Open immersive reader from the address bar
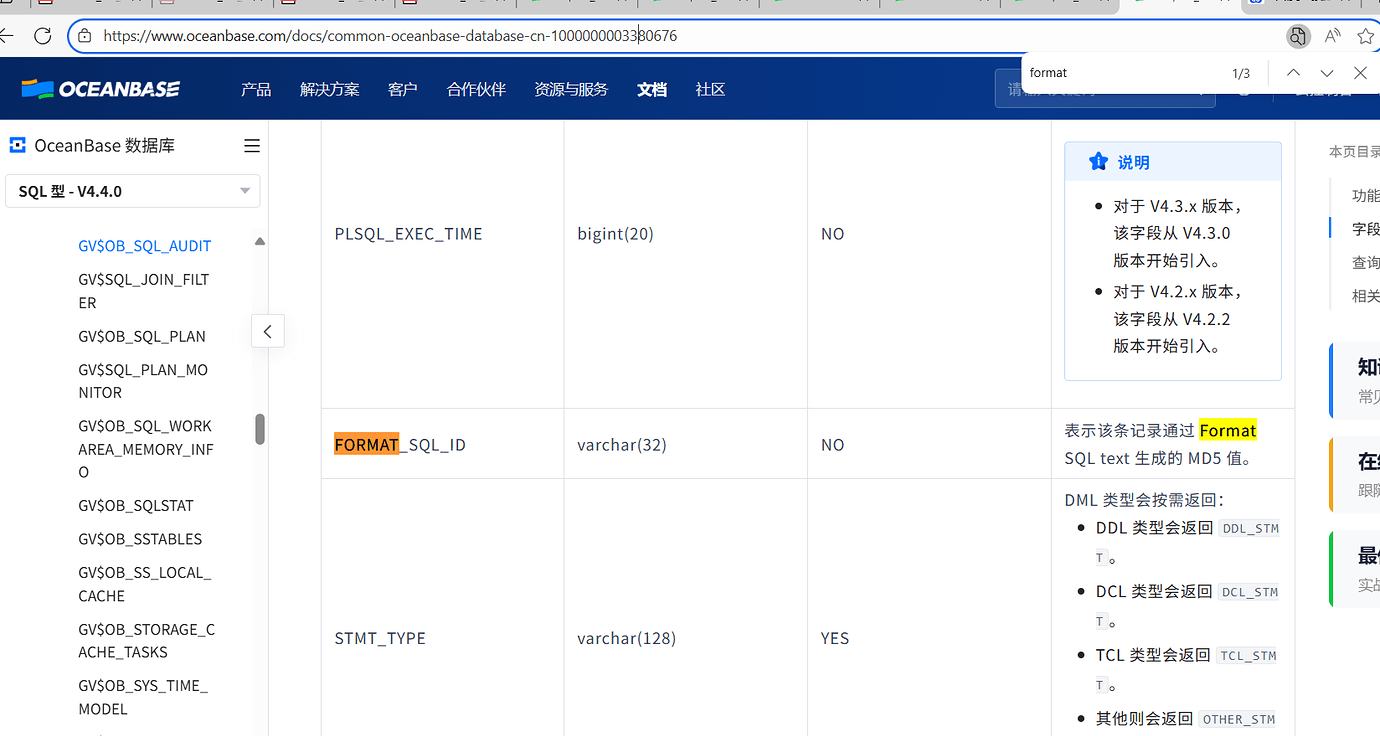1380x736 pixels. coord(1297,36)
